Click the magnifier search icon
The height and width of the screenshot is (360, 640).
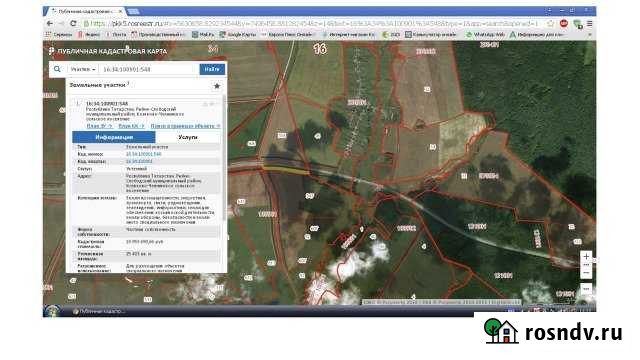pyautogui.click(x=57, y=69)
